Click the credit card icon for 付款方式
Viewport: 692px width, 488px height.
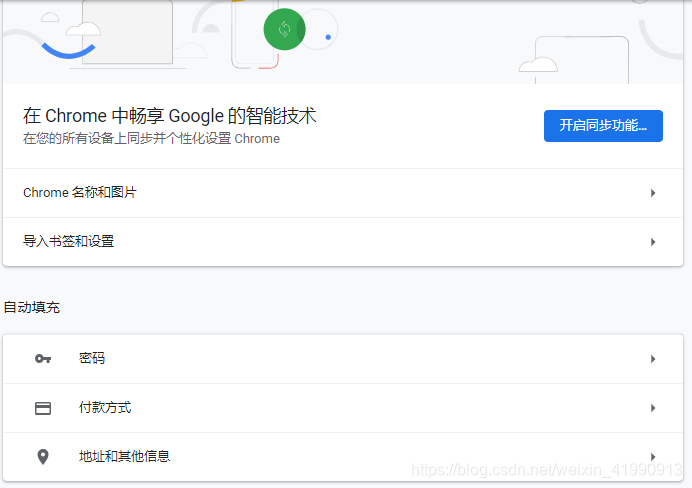click(x=43, y=408)
